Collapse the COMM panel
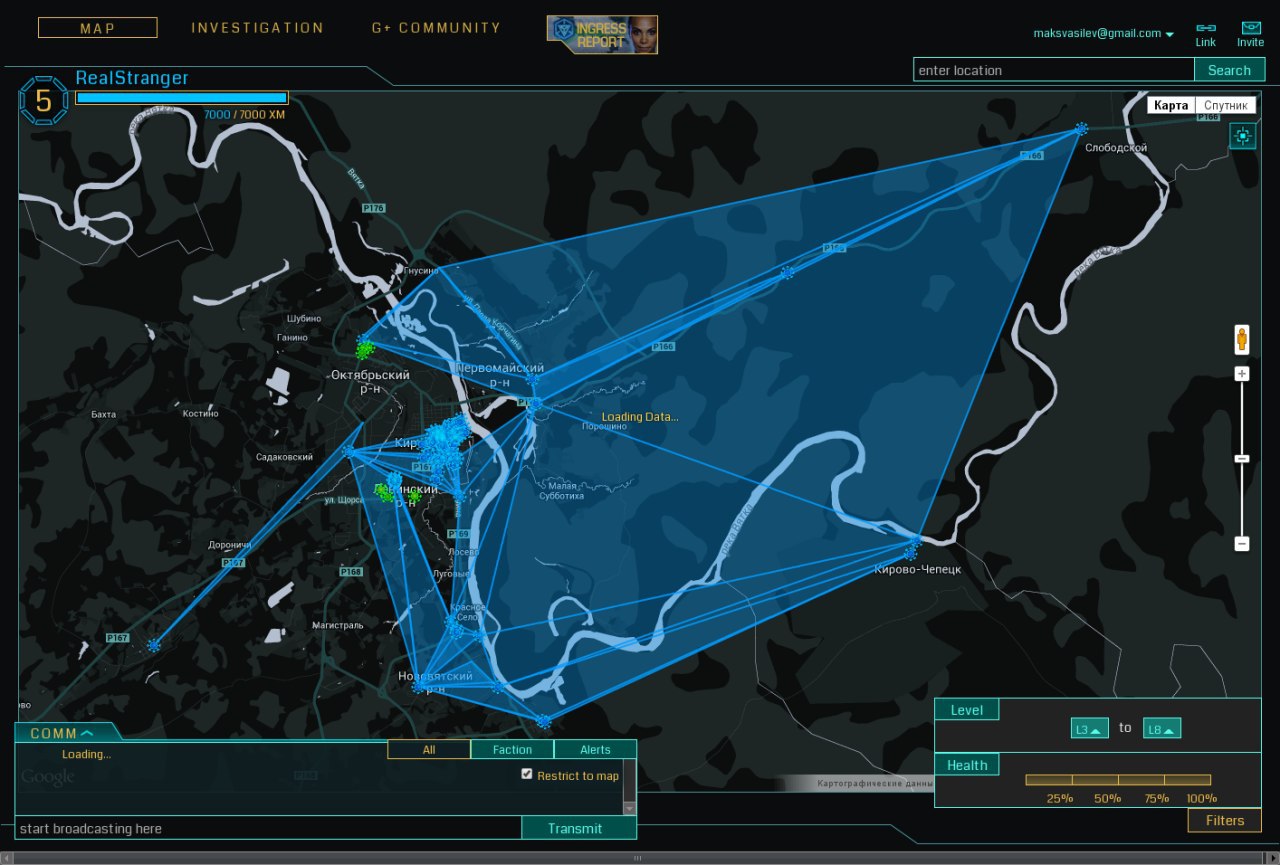Screen dimensions: 1280x865 67,733
